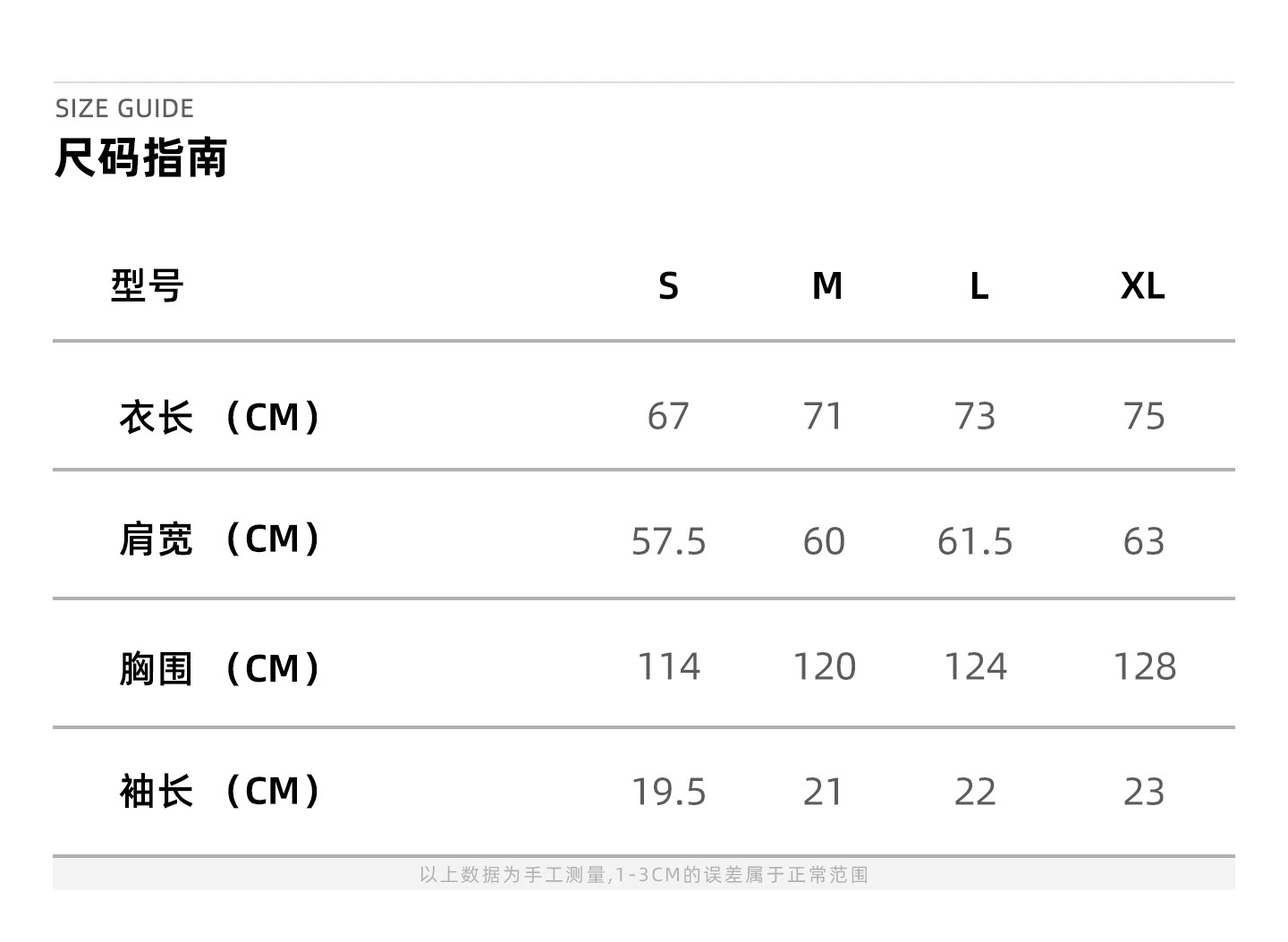Click the 衣长 (CM) row label
This screenshot has height=942, width=1288.
[219, 417]
